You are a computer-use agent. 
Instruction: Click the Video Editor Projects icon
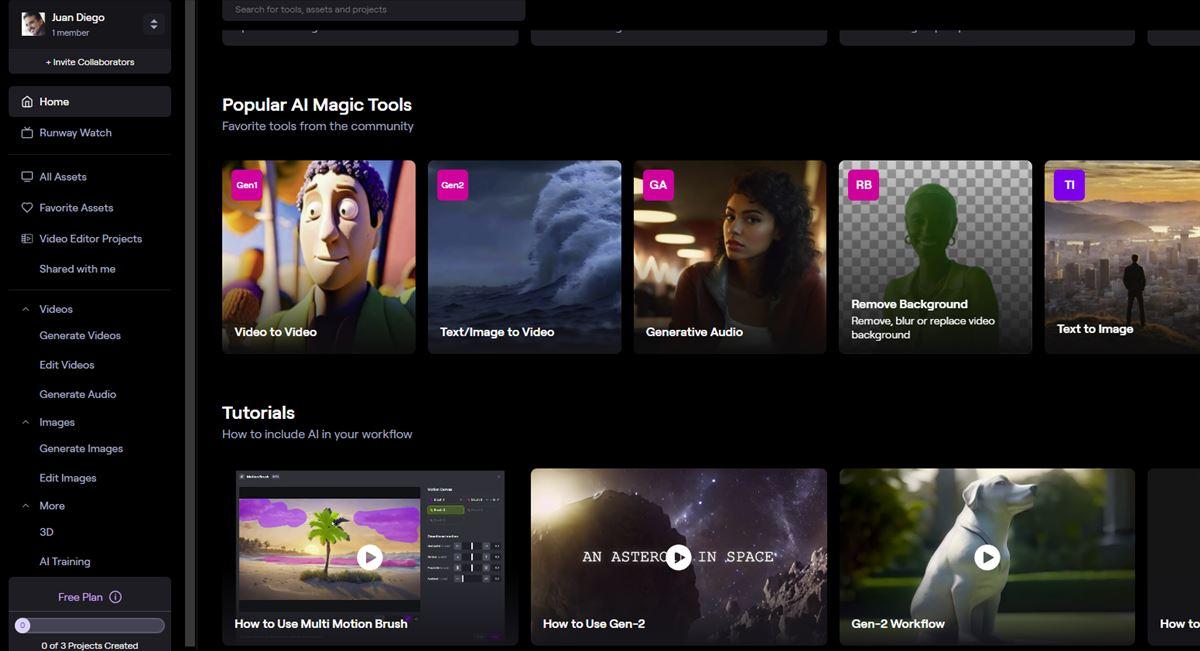pos(27,239)
